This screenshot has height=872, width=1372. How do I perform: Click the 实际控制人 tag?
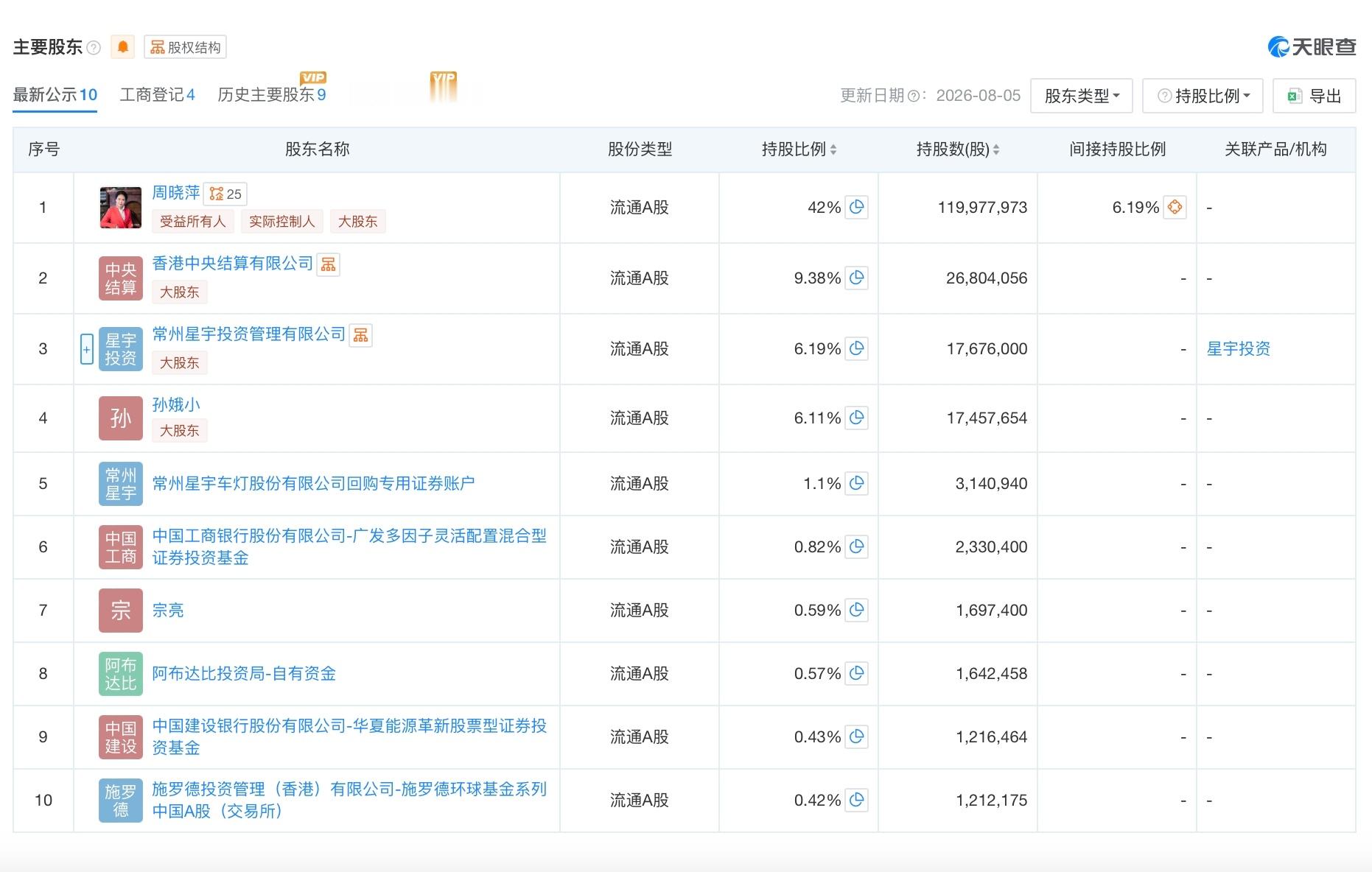[x=282, y=222]
